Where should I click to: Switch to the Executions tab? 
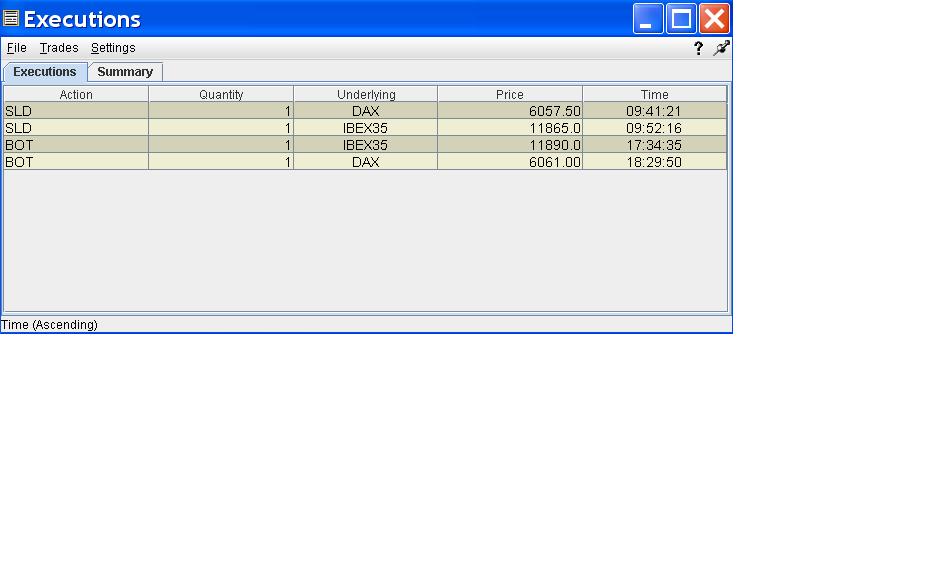click(x=45, y=72)
